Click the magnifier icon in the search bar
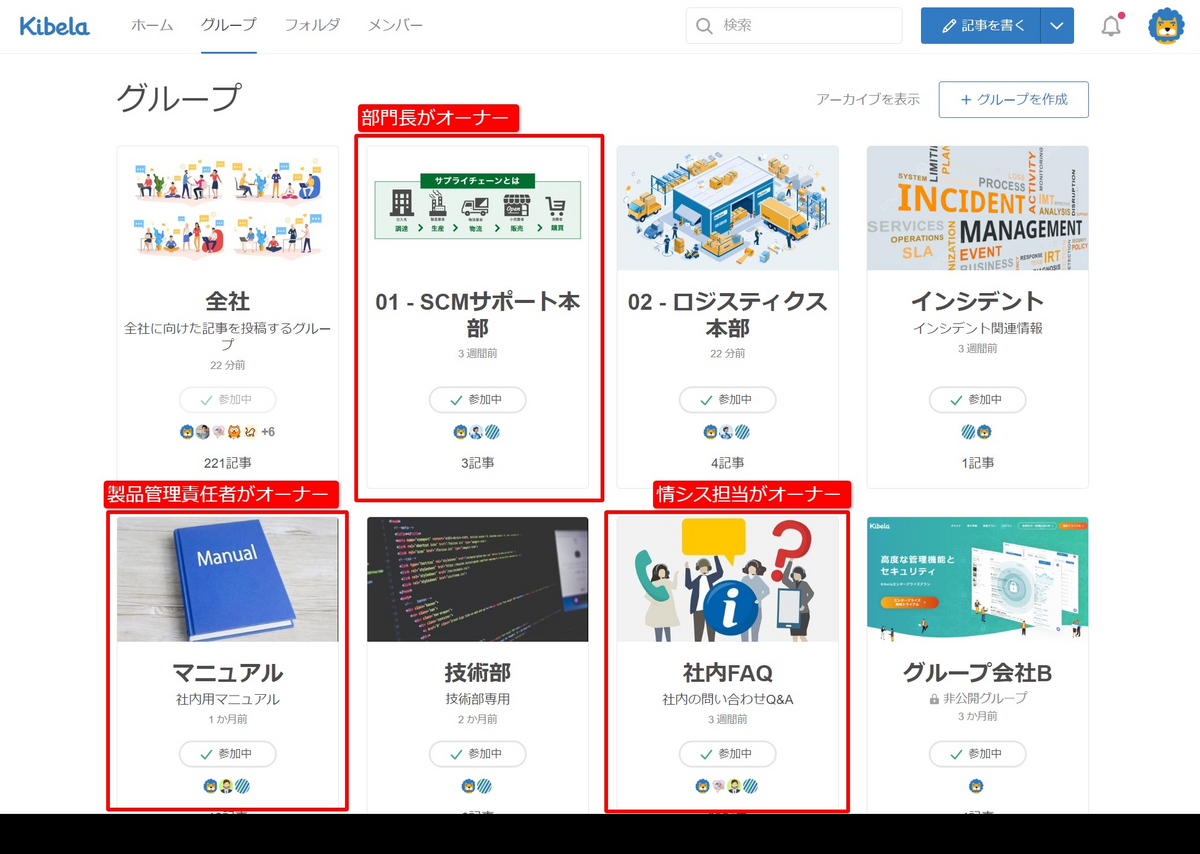The height and width of the screenshot is (854, 1200). tap(704, 25)
